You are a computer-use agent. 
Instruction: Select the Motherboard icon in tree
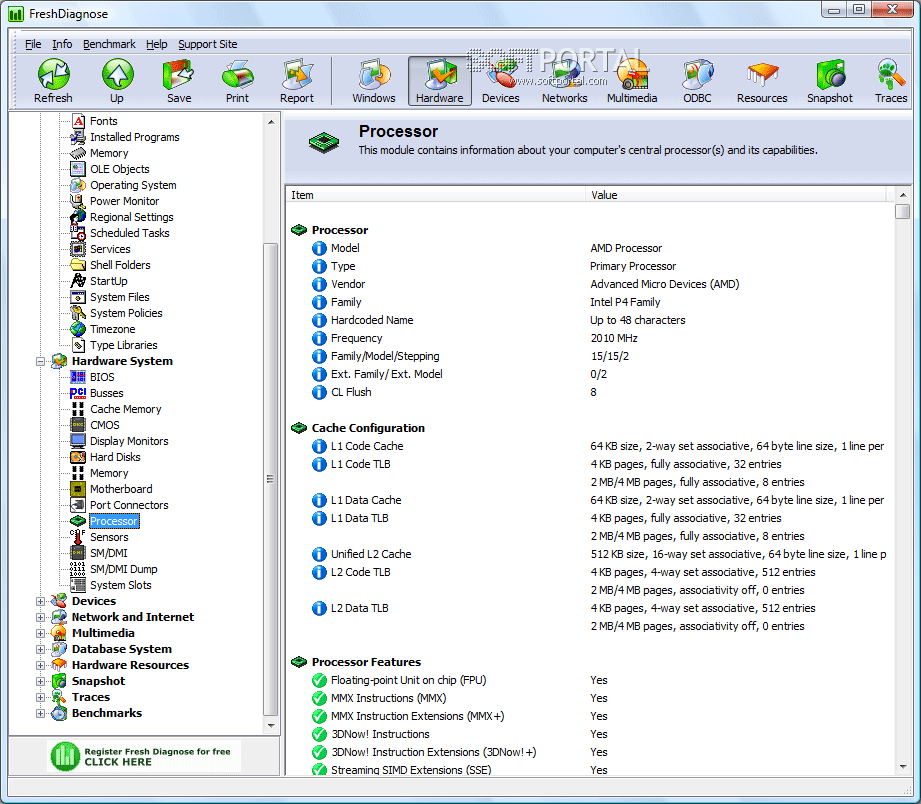78,489
